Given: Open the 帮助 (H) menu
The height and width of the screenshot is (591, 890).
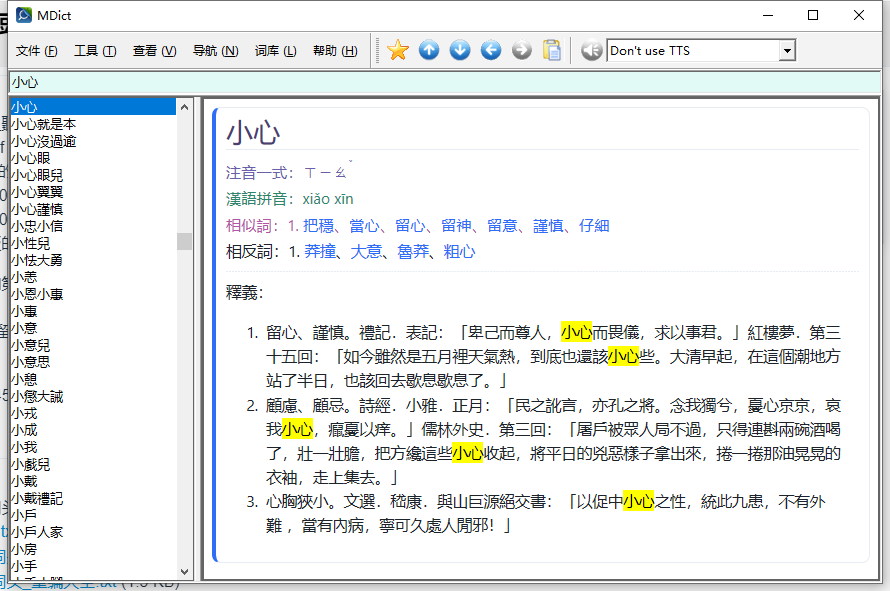Looking at the screenshot, I should pos(335,51).
